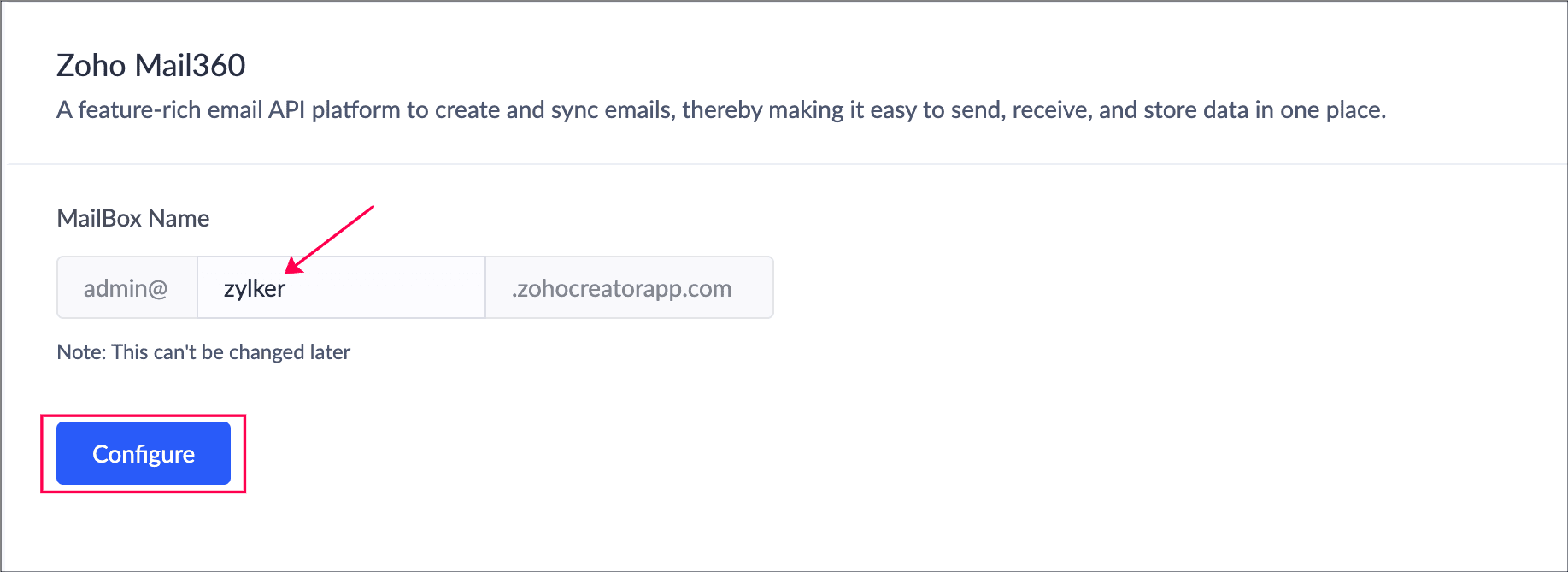Screen dimensions: 1568x572
Task: Click the '.zohocreatorapp.com' domain suffix box
Action: [x=621, y=289]
